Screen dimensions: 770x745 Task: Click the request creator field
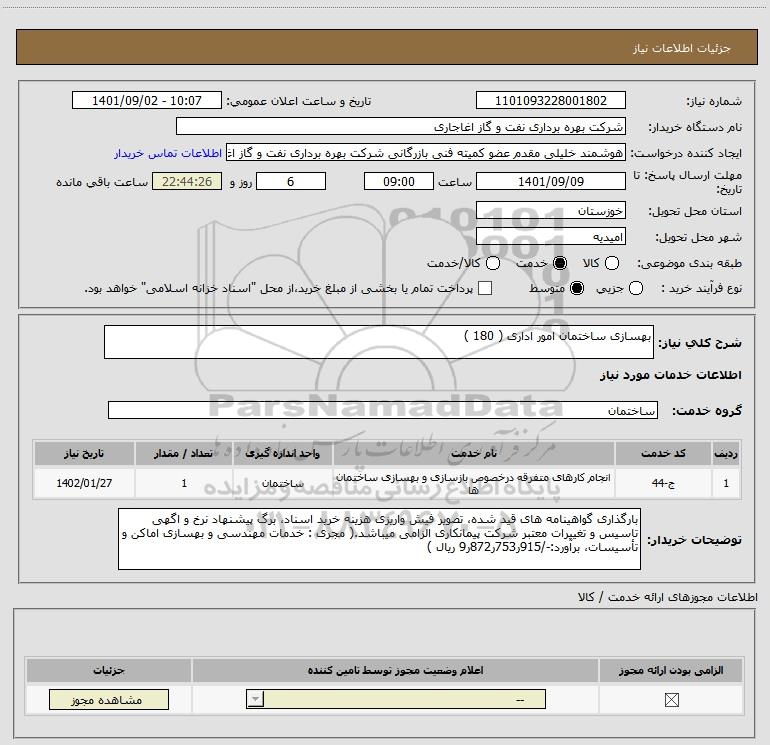coord(426,153)
